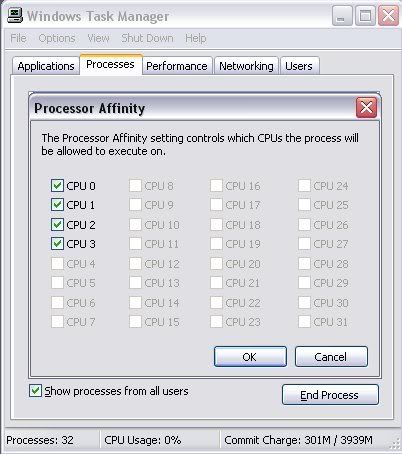Minimize the Task Manager window
Screen dimensions: 402x454
point(342,15)
